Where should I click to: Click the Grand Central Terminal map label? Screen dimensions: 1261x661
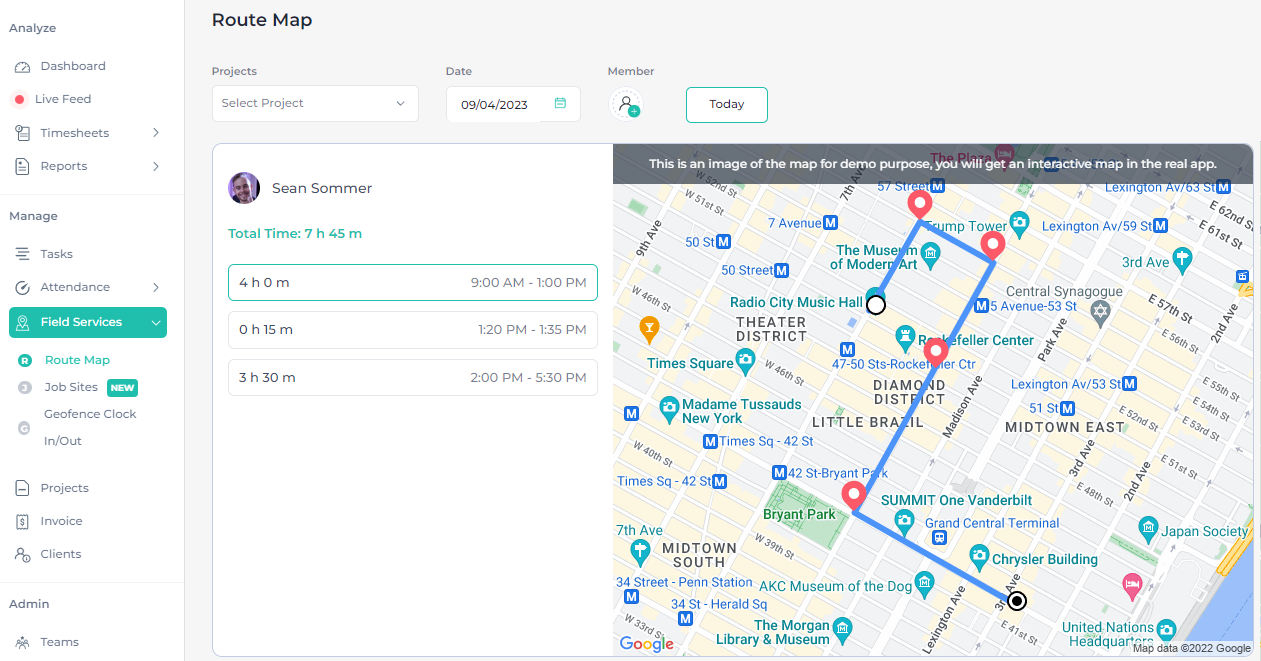(992, 523)
